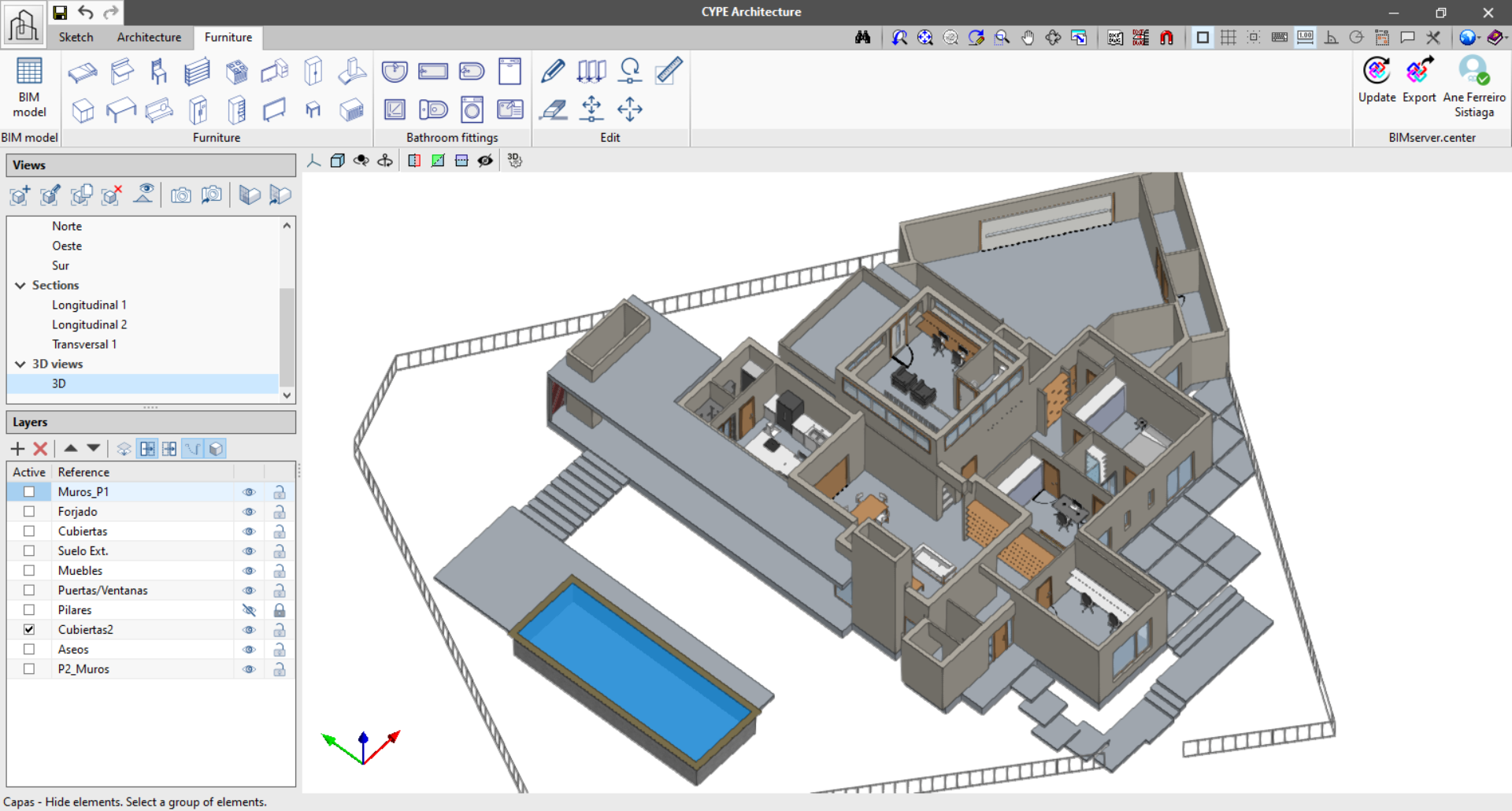Select the pencil Edit tool
Screen dimensions: 1512x811
click(x=553, y=72)
